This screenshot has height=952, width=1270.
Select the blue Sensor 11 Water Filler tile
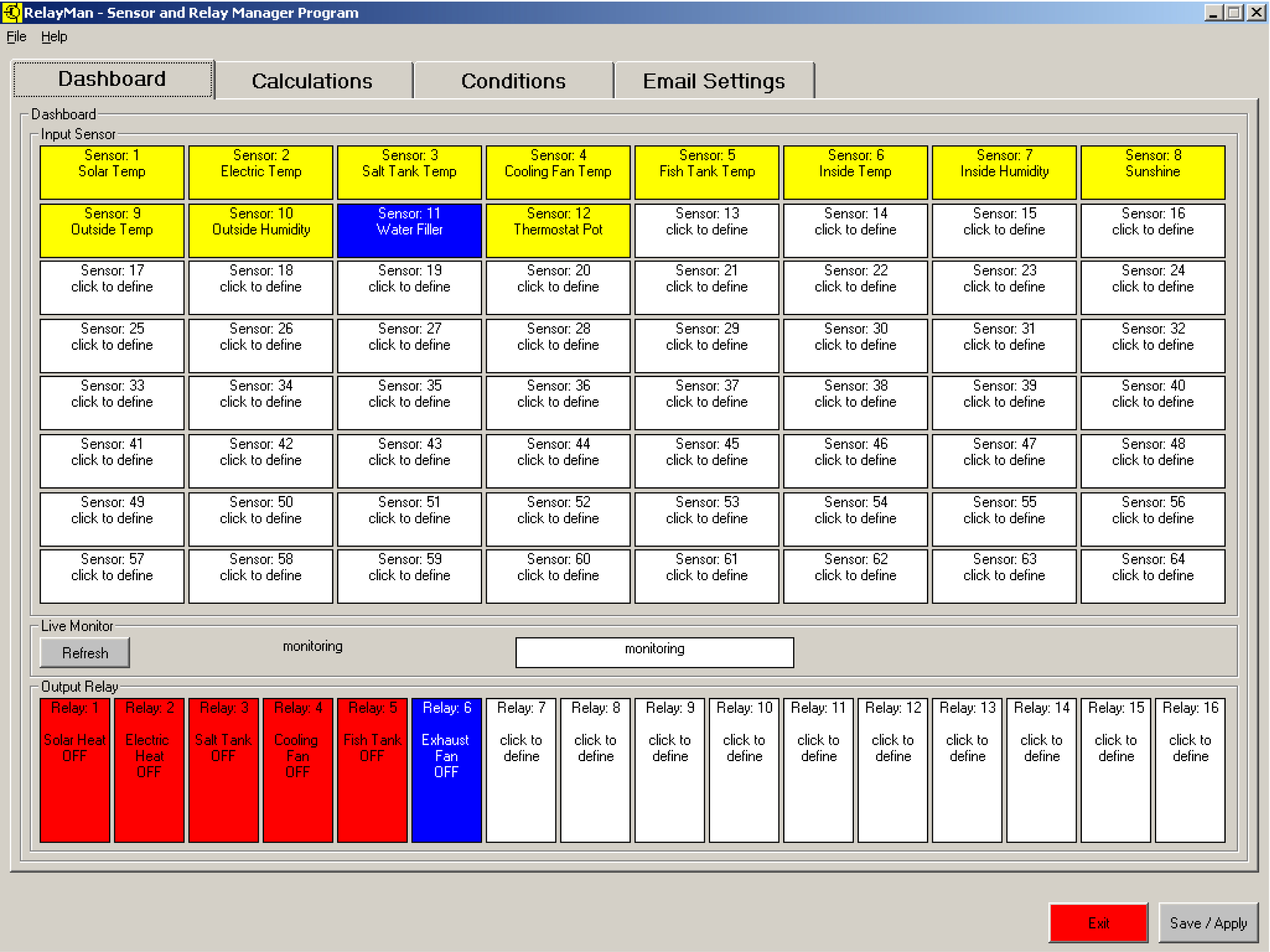pyautogui.click(x=409, y=230)
